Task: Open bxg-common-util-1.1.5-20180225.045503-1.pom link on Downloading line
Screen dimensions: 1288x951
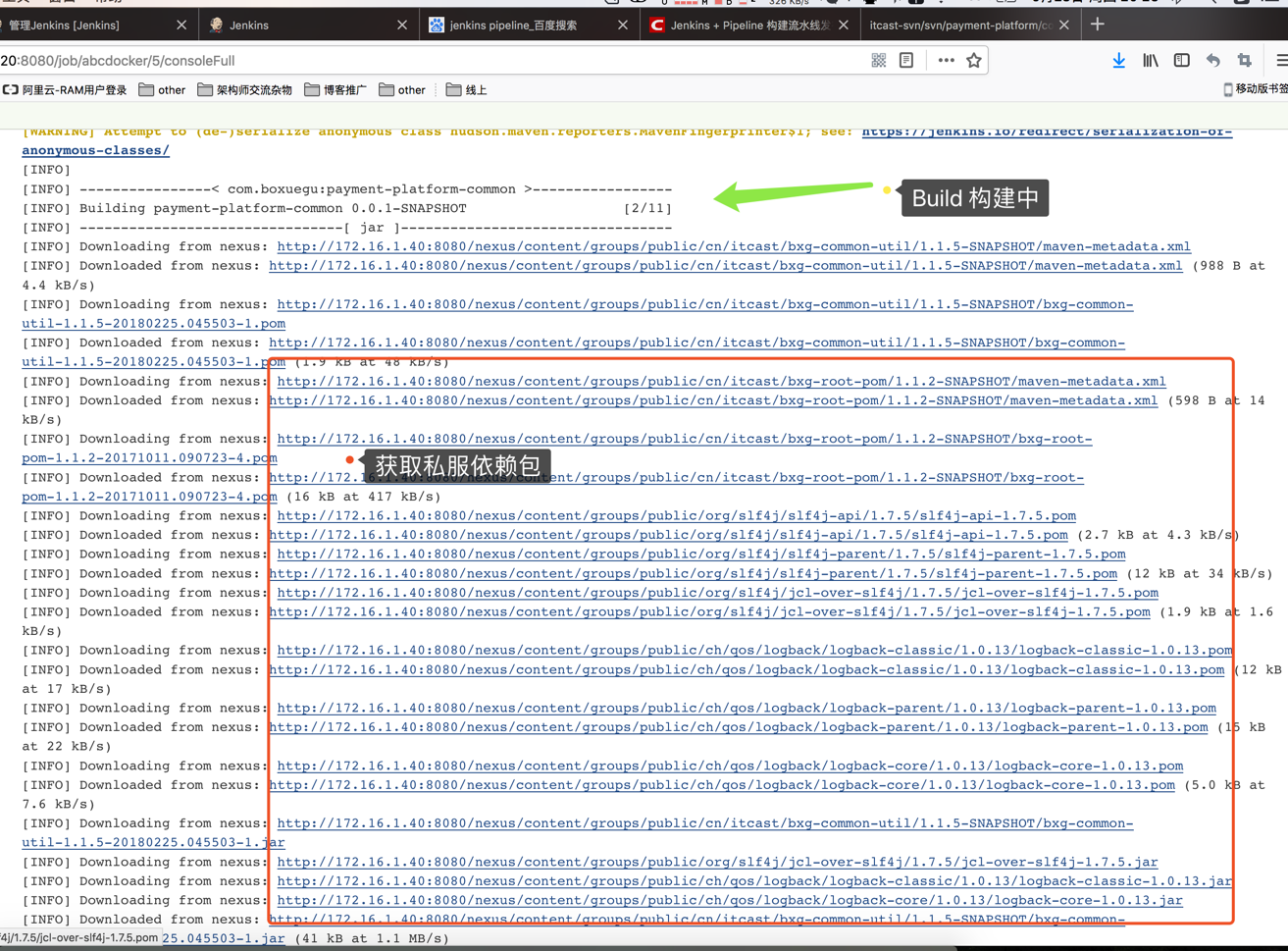Action: (x=704, y=304)
